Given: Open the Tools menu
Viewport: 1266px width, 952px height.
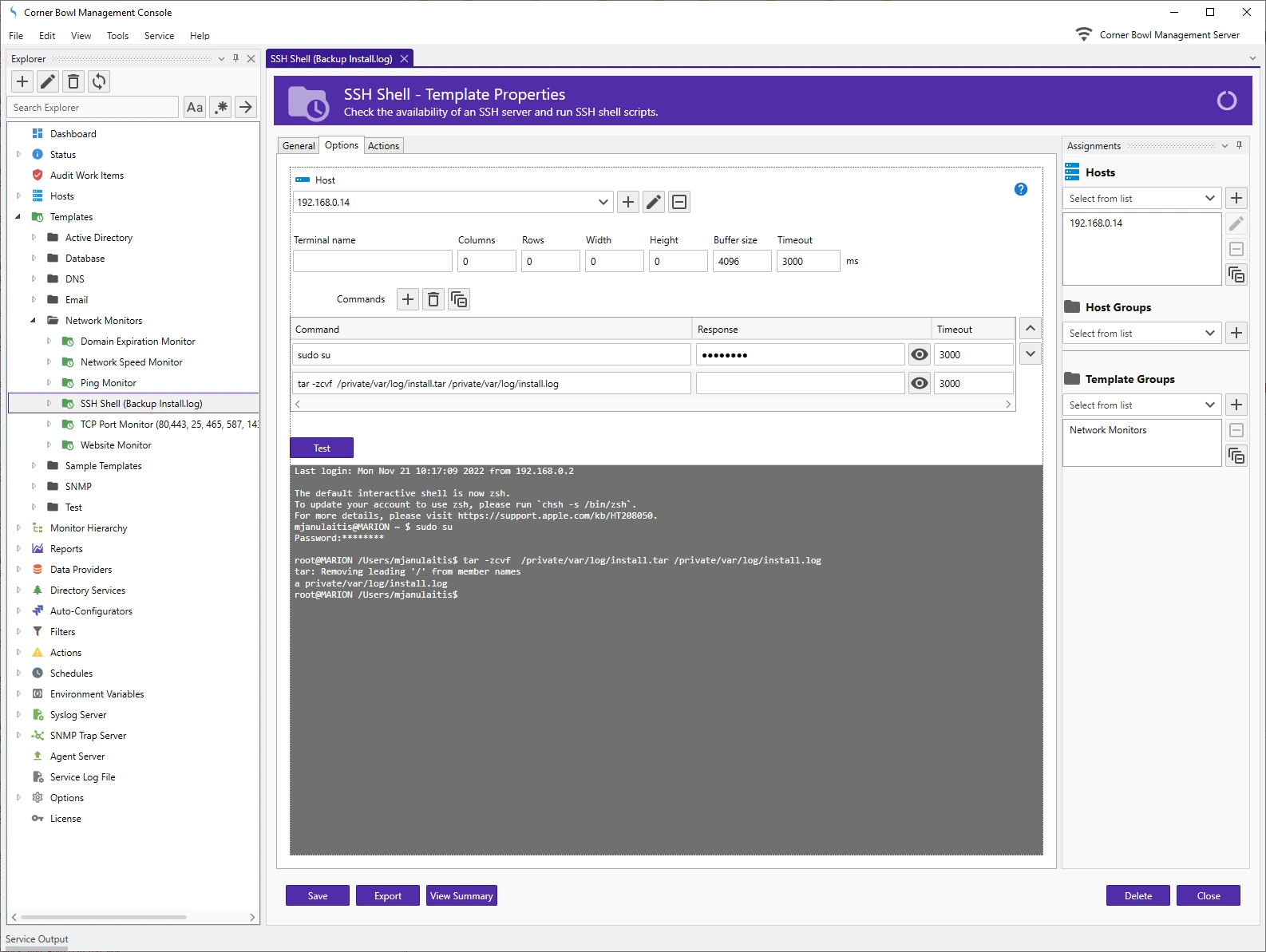Looking at the screenshot, I should [117, 36].
